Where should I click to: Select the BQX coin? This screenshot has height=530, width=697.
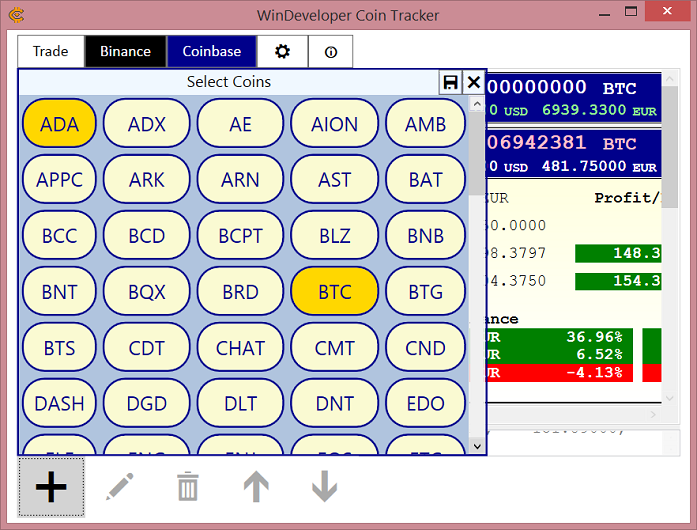tap(147, 291)
